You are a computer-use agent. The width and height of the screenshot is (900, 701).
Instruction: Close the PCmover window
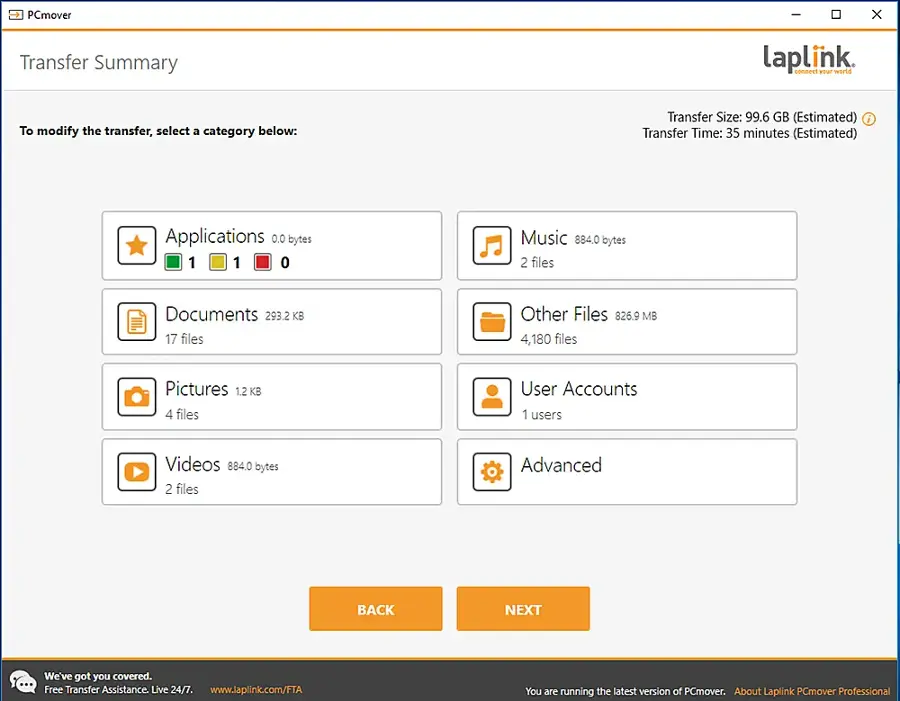point(876,14)
